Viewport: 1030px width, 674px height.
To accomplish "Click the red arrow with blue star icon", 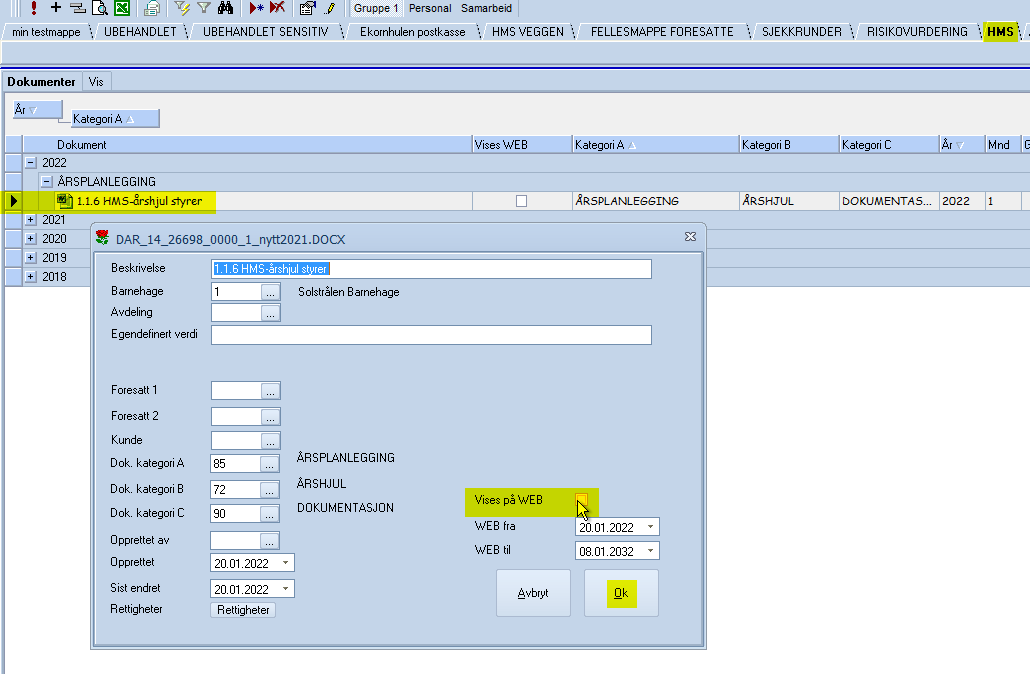I will pyautogui.click(x=256, y=8).
